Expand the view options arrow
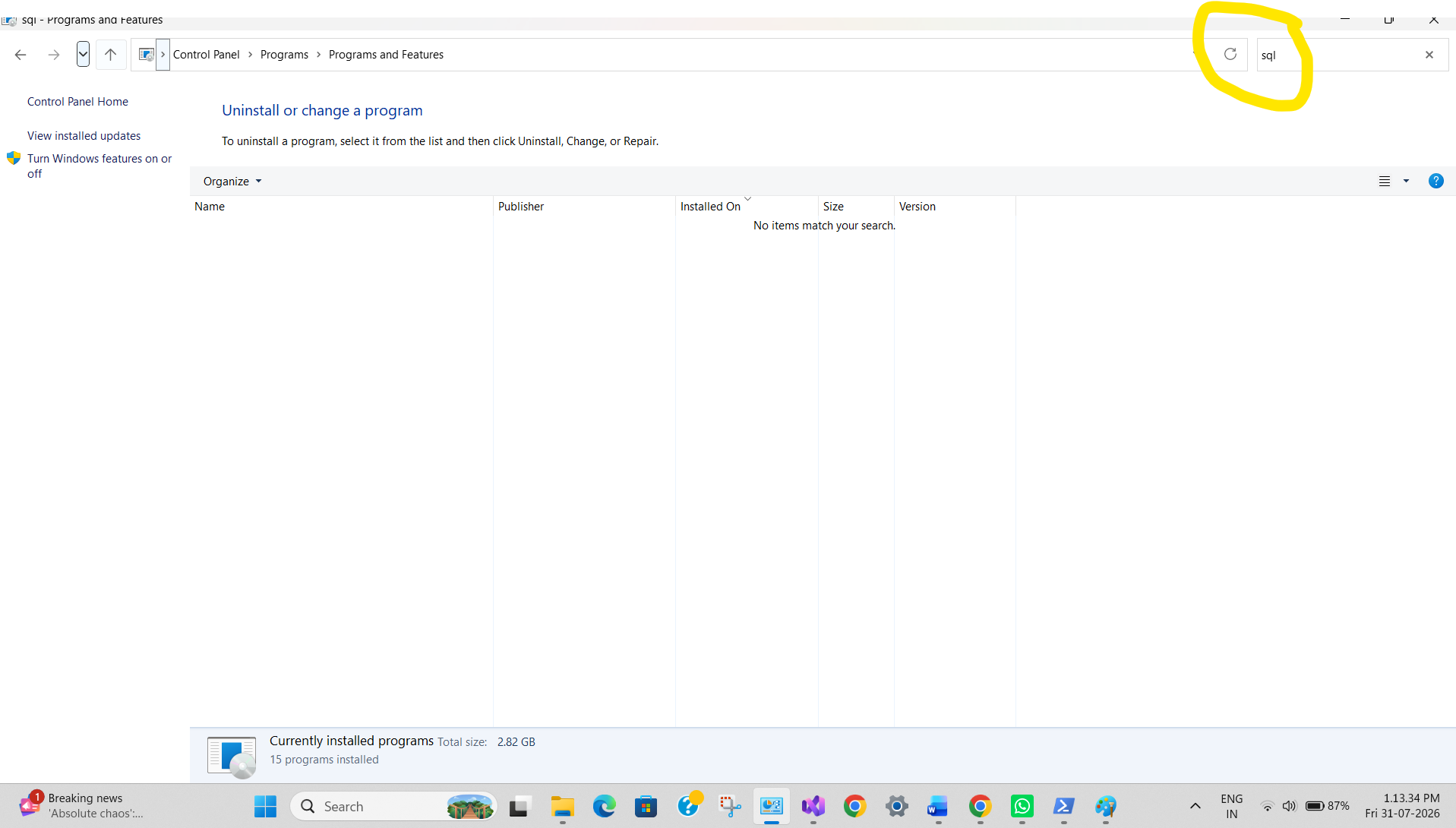Image resolution: width=1456 pixels, height=828 pixels. click(x=1406, y=181)
